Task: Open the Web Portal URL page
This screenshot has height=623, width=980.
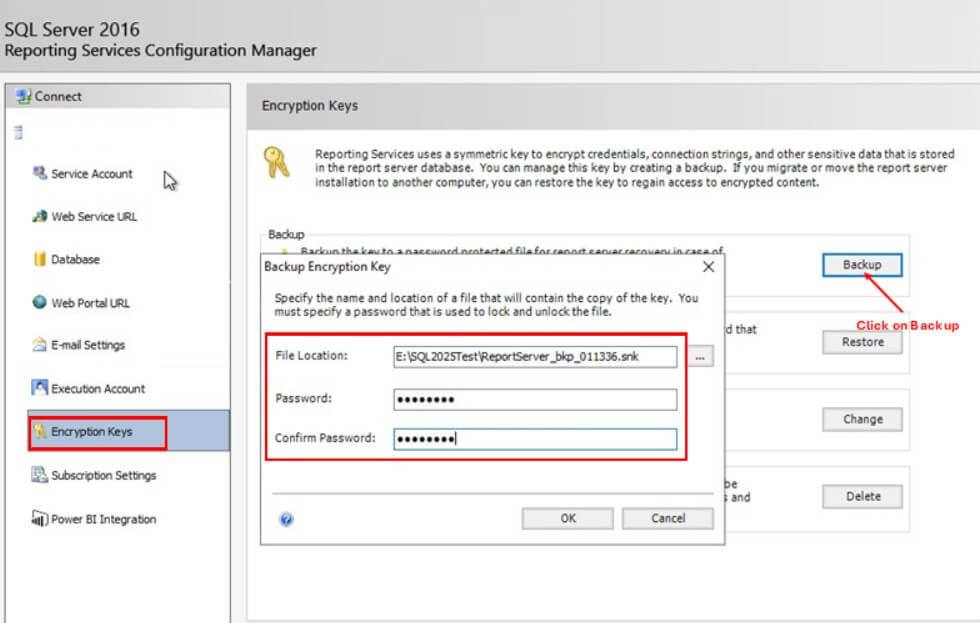Action: tap(90, 303)
